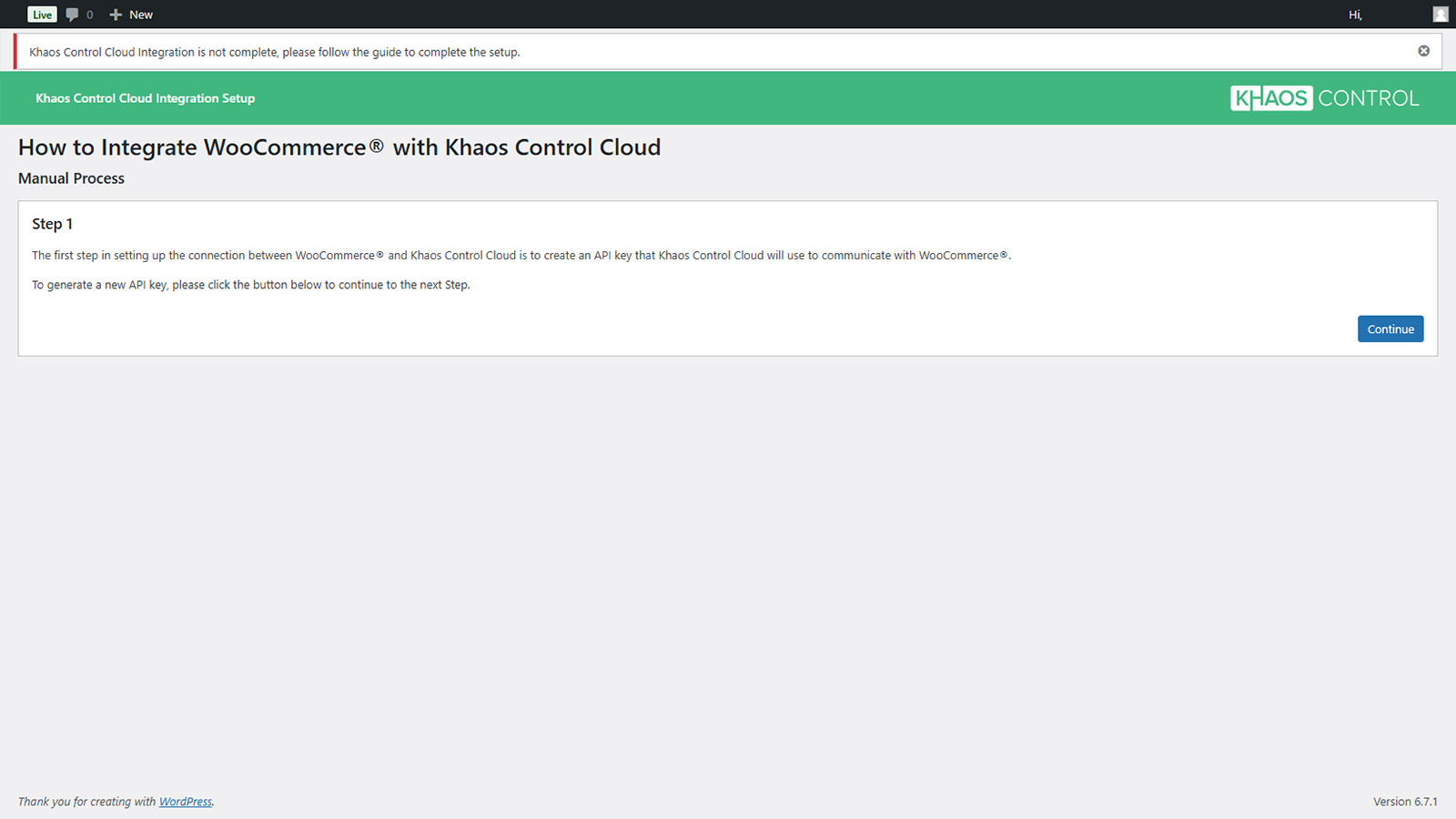Click the 'The first step in setting up' paragraph
The height and width of the screenshot is (819, 1456).
(521, 256)
